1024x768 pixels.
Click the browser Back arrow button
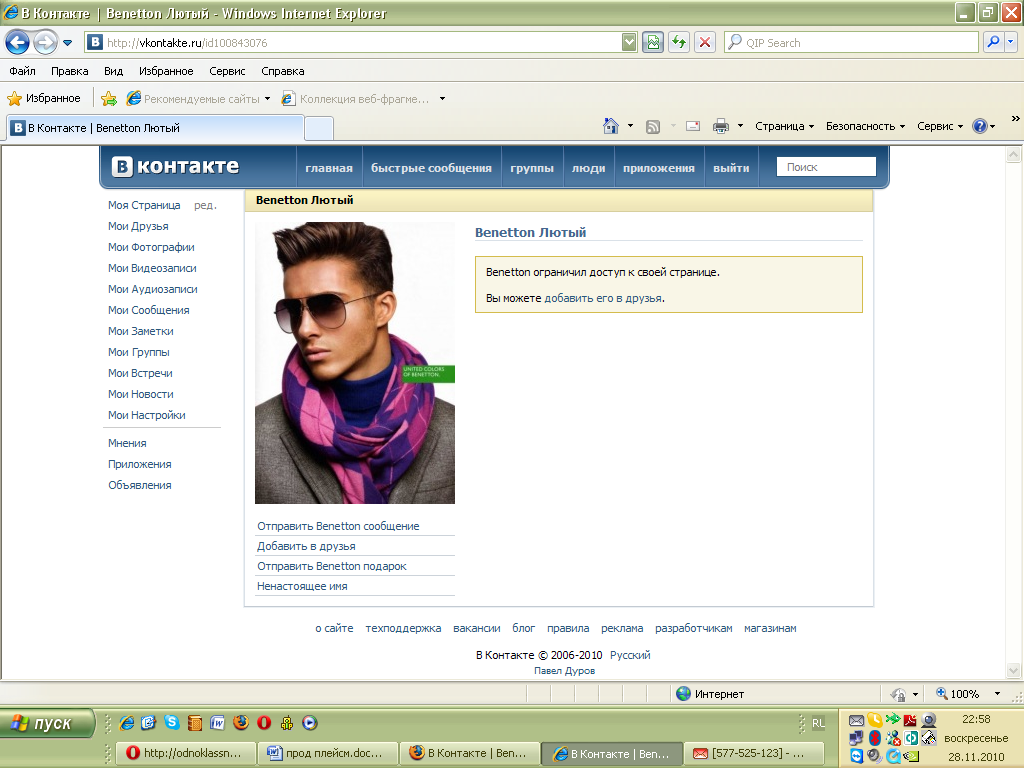point(18,43)
